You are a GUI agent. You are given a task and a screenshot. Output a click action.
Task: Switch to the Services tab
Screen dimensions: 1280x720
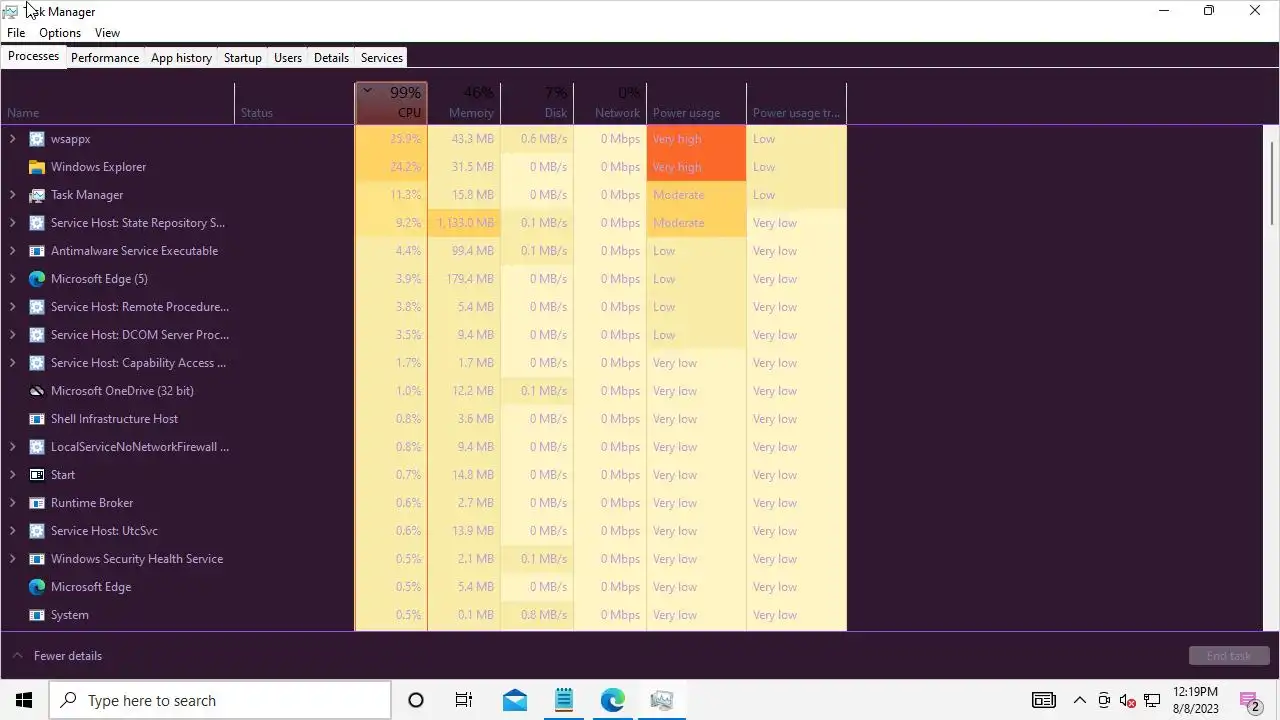pyautogui.click(x=382, y=58)
